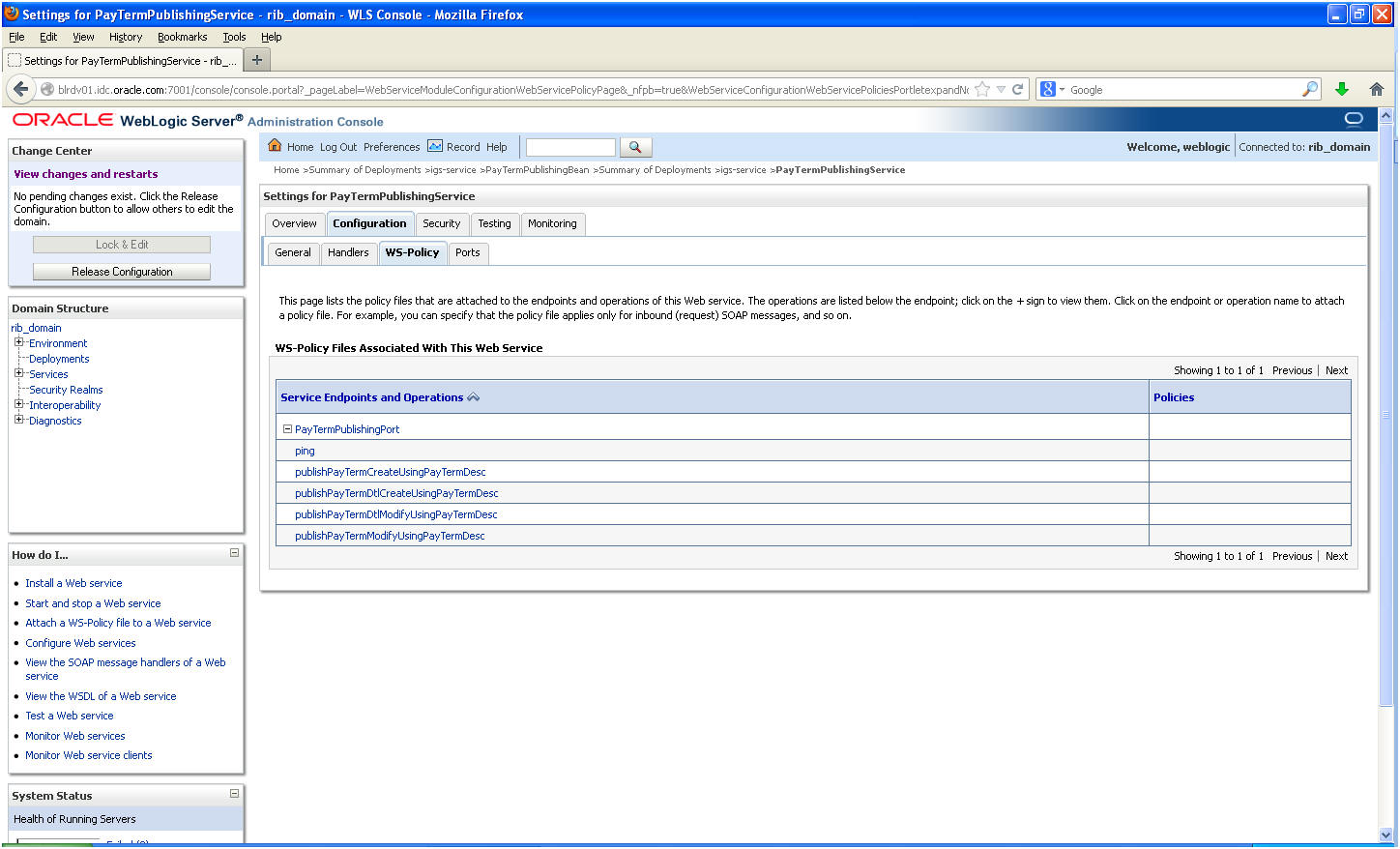Open the Handlers sub-tab
1400x849 pixels.
pos(348,252)
